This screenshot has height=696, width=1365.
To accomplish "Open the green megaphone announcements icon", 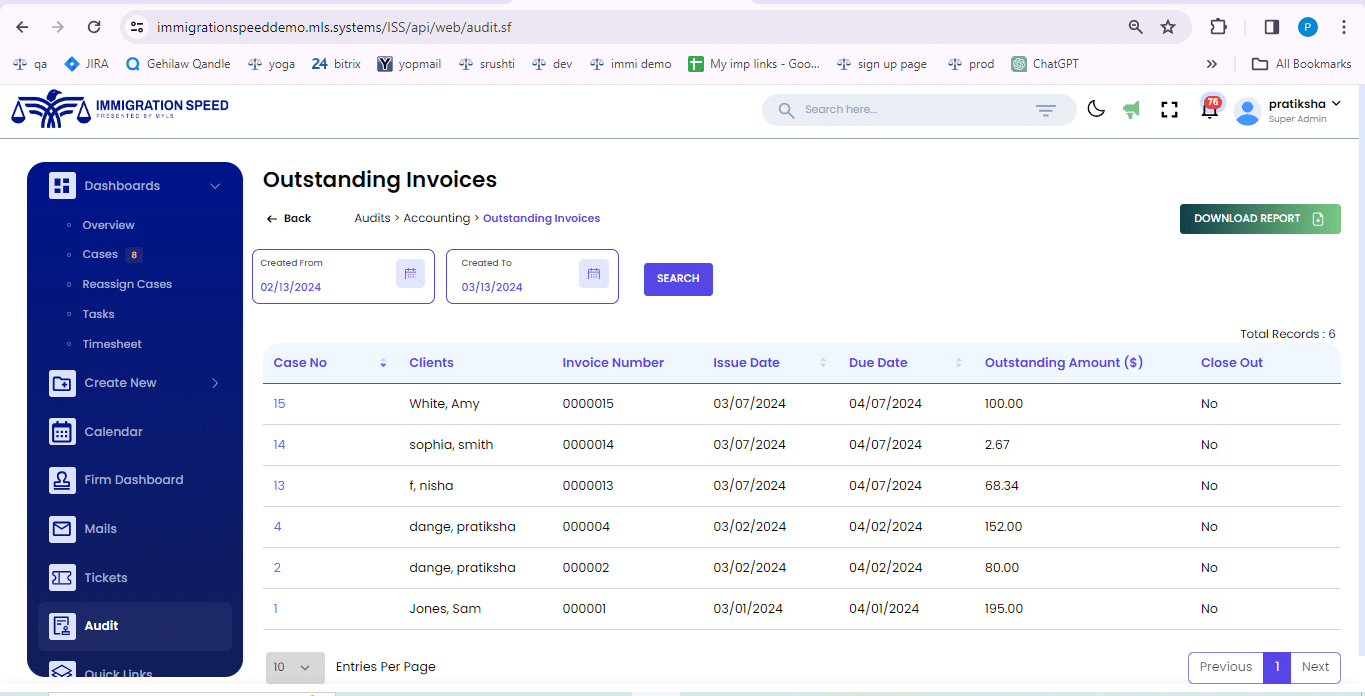I will 1131,110.
